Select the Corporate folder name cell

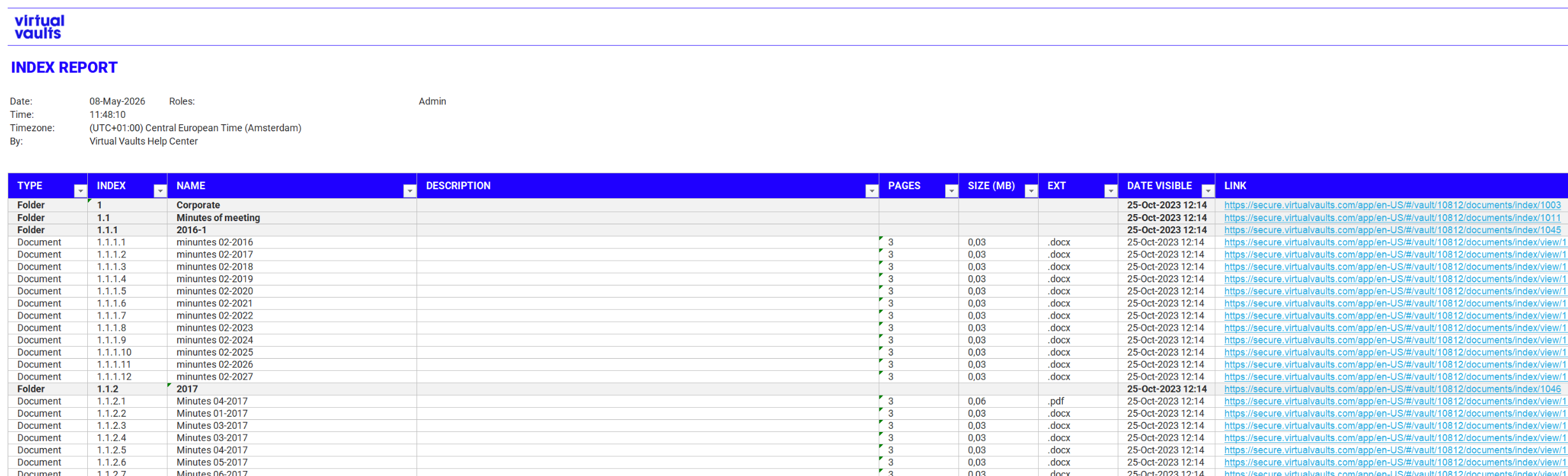[292, 205]
